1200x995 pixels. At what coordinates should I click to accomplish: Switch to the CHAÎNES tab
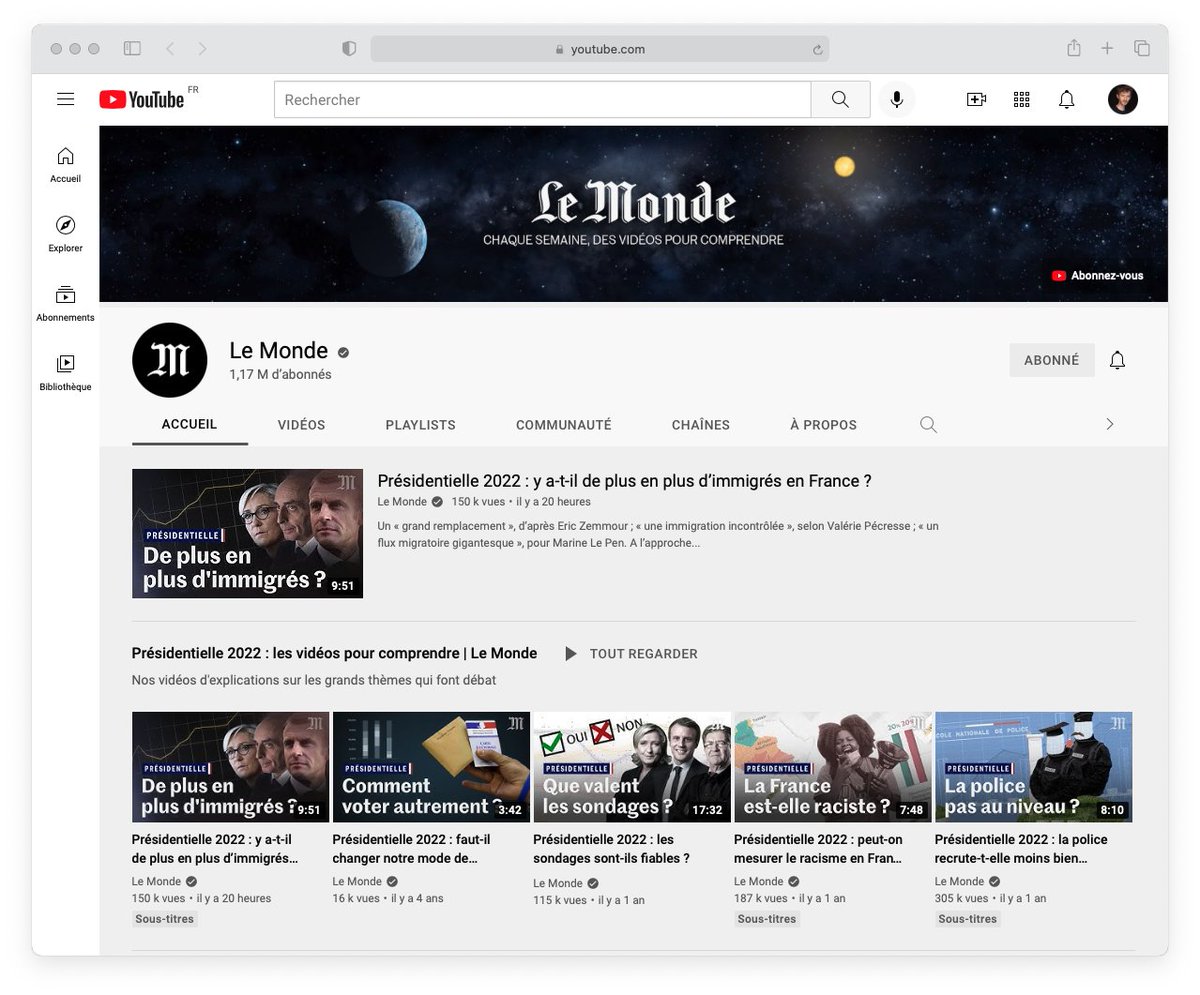[x=701, y=425]
